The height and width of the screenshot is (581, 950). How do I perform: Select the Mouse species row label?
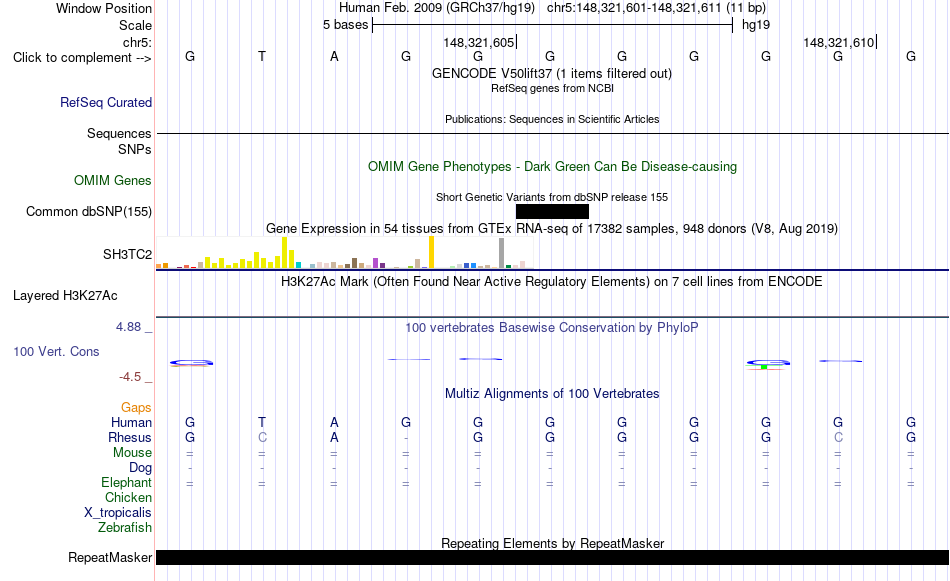coord(132,453)
